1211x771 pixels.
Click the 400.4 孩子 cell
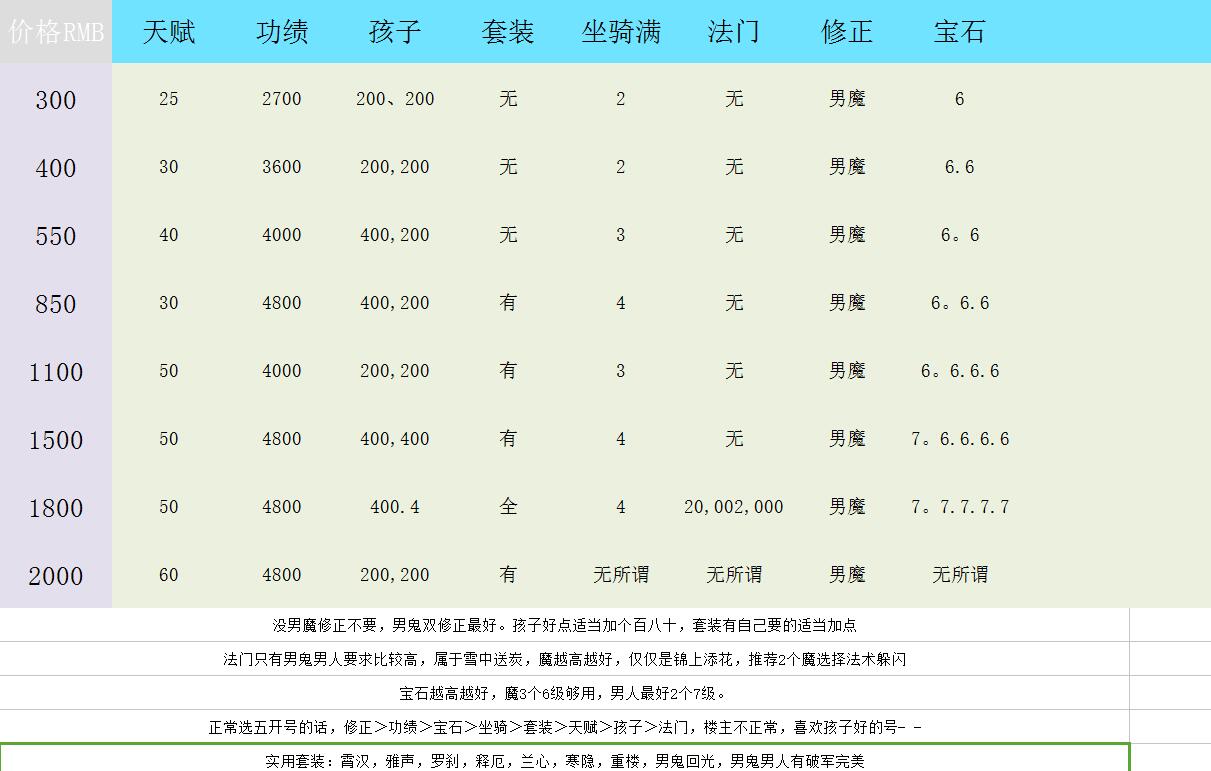(x=395, y=507)
